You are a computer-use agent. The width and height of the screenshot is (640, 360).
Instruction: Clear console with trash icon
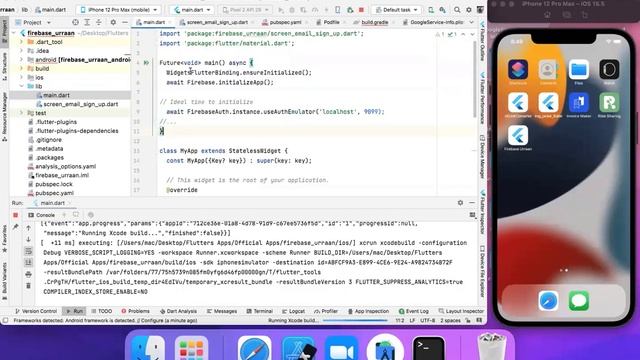click(28, 285)
